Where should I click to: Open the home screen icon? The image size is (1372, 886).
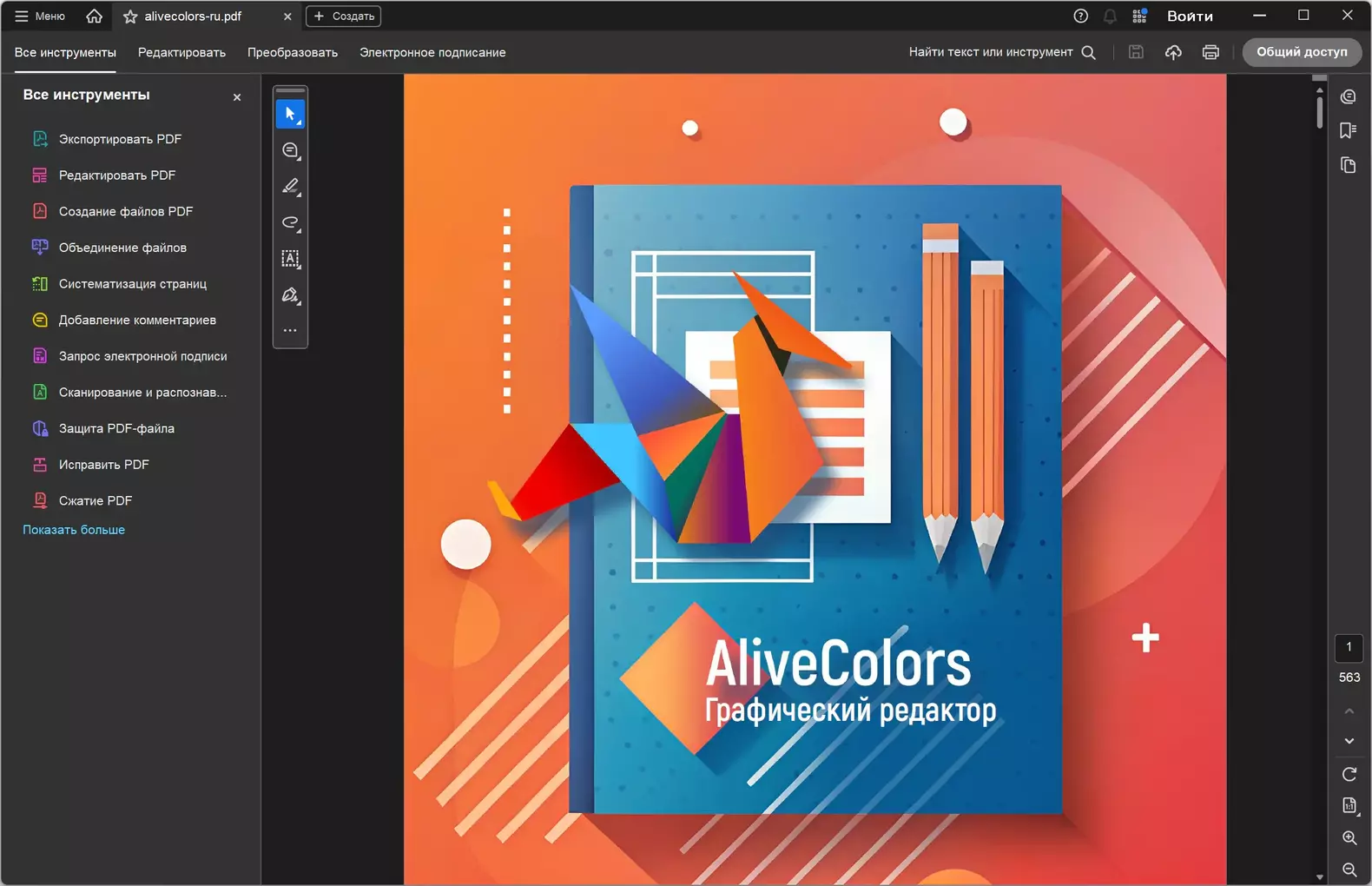94,16
